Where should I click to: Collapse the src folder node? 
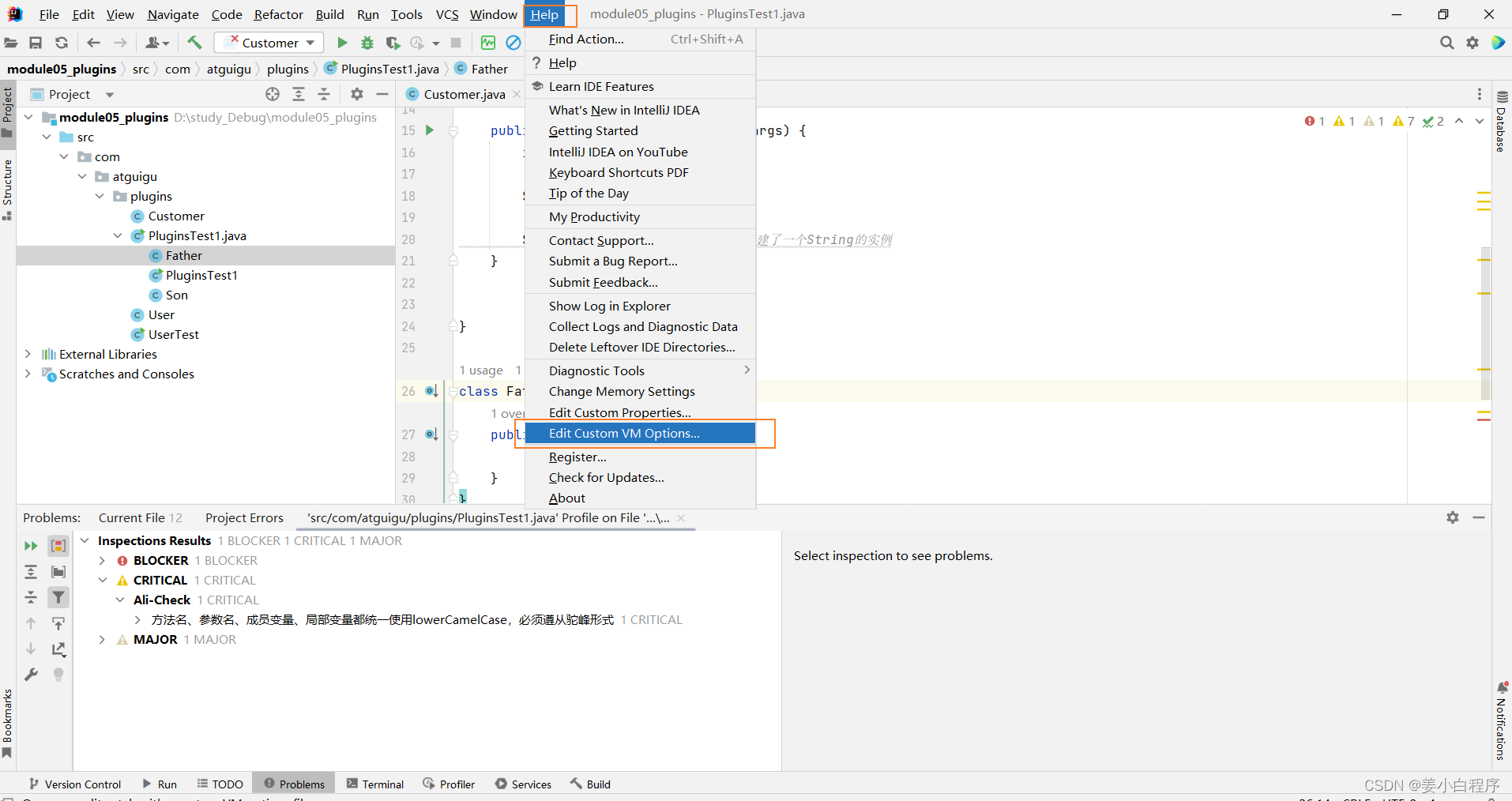tap(47, 137)
